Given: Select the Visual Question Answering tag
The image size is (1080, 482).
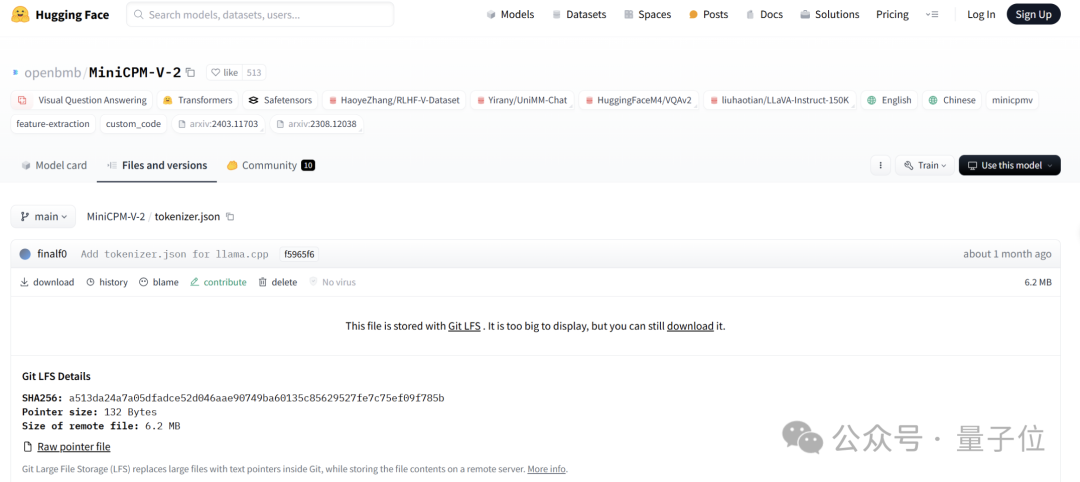Looking at the screenshot, I should click(82, 100).
